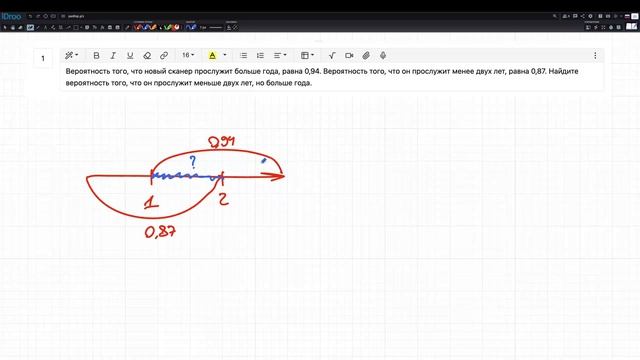The image size is (640, 360).
Task: Open the search magnifier in top bar
Action: click(x=554, y=16)
